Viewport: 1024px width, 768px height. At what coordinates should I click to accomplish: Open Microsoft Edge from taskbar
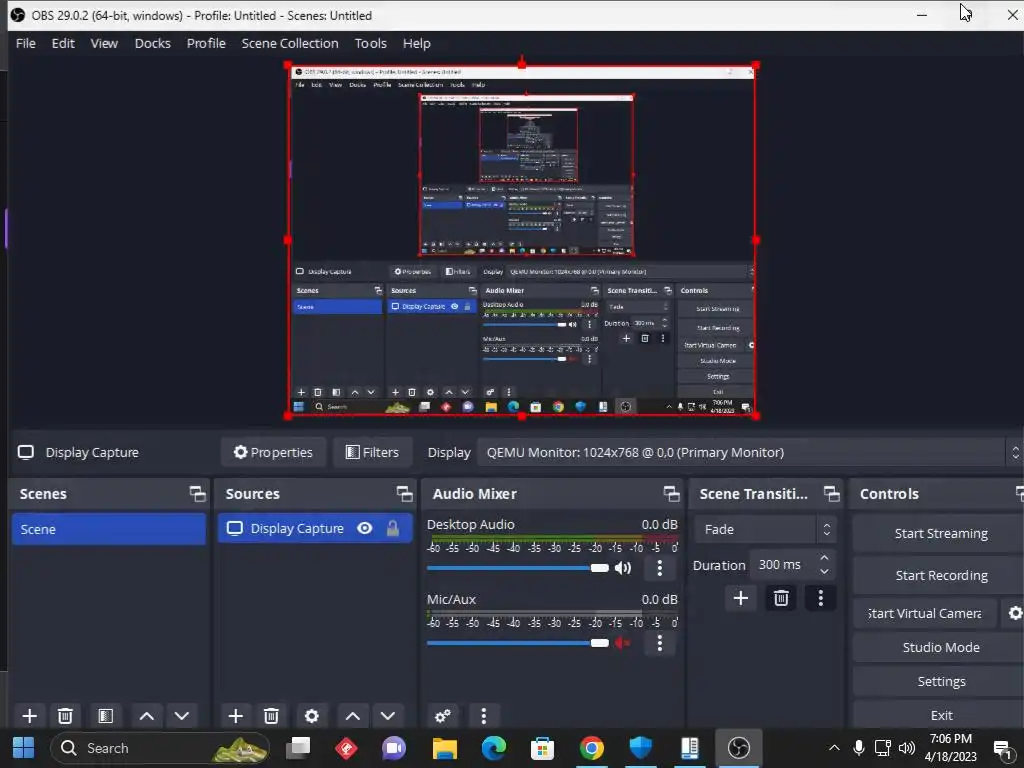point(494,748)
